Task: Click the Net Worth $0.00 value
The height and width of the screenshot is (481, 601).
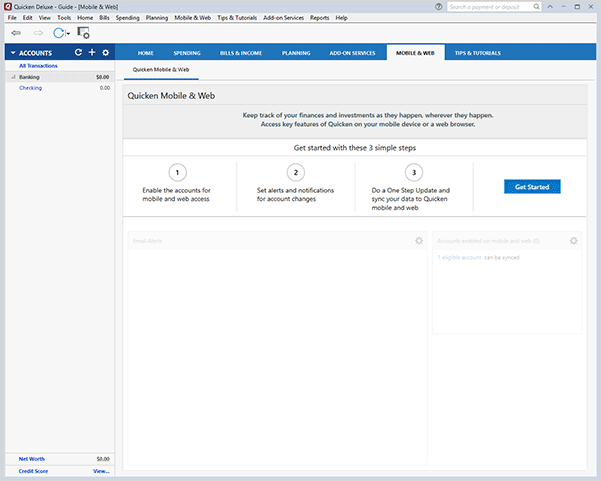Action: click(103, 459)
